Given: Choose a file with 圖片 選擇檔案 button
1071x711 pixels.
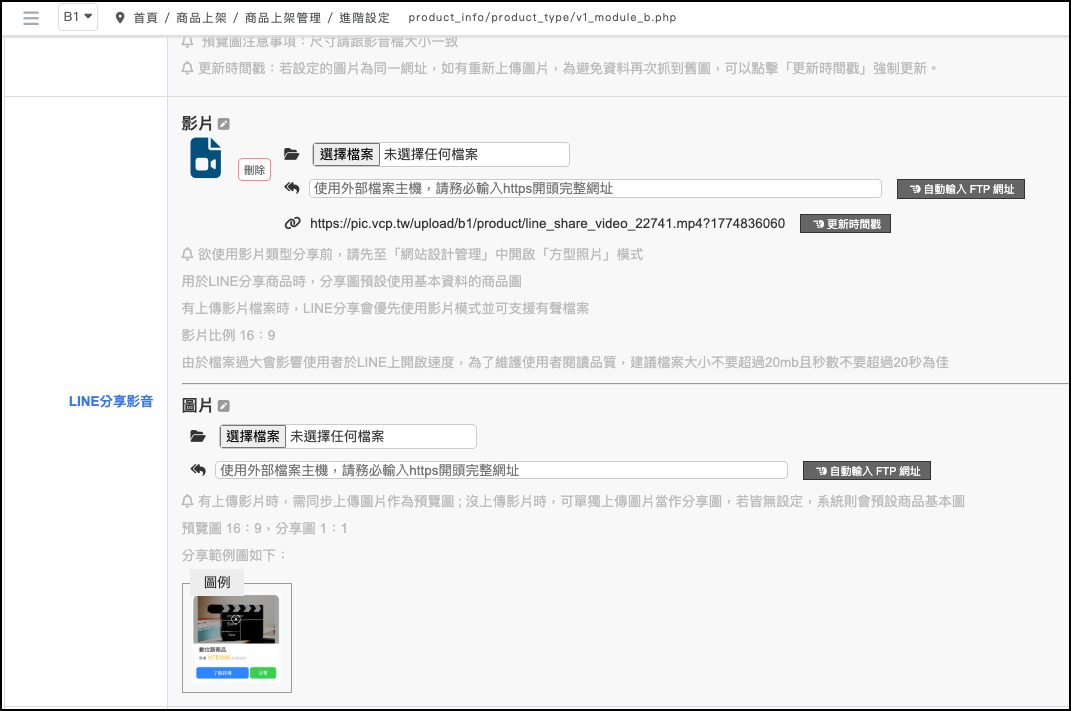Looking at the screenshot, I should [253, 437].
